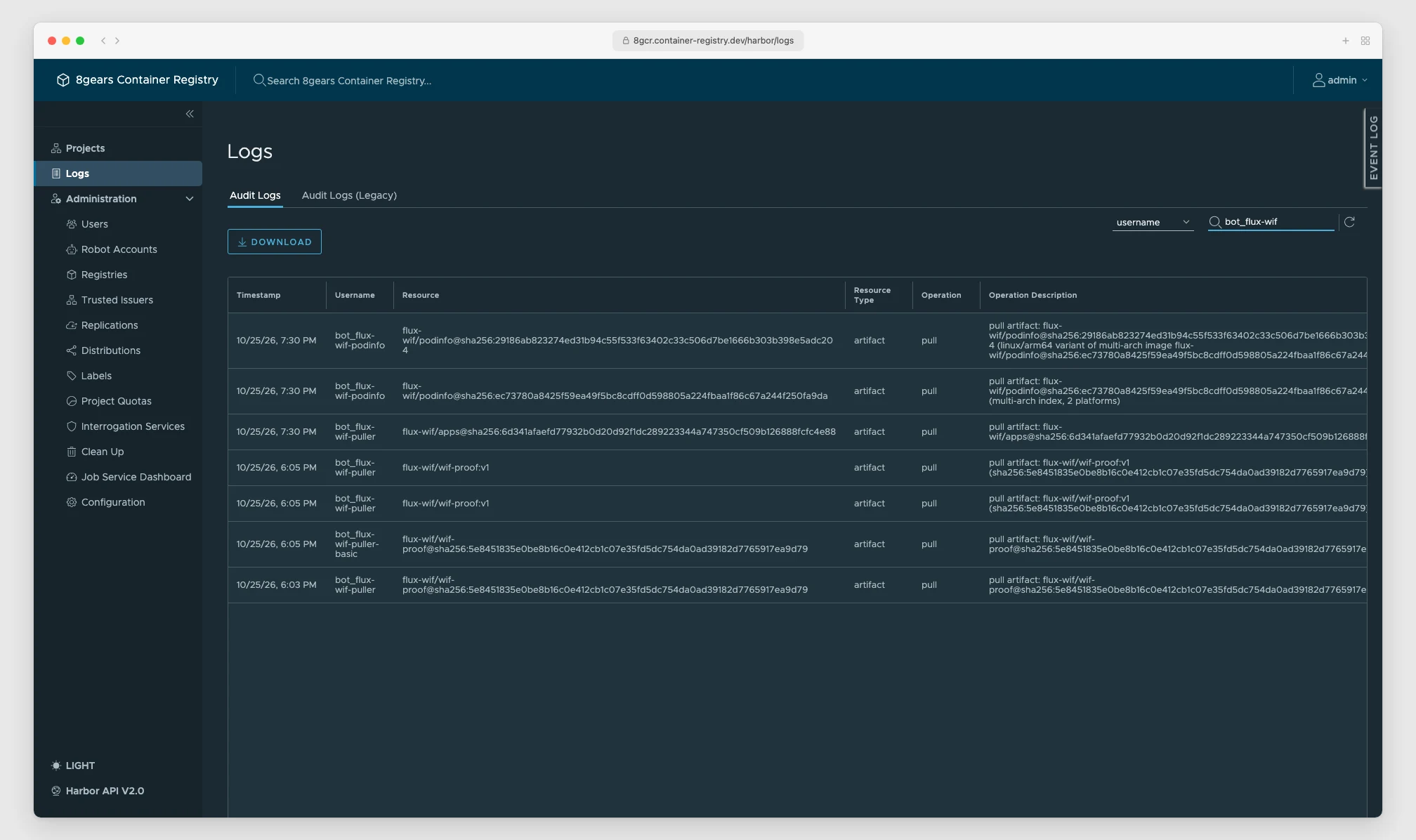Viewport: 1416px width, 840px height.
Task: Open the vertical EVENT LOG panel tab
Action: pos(1373,147)
